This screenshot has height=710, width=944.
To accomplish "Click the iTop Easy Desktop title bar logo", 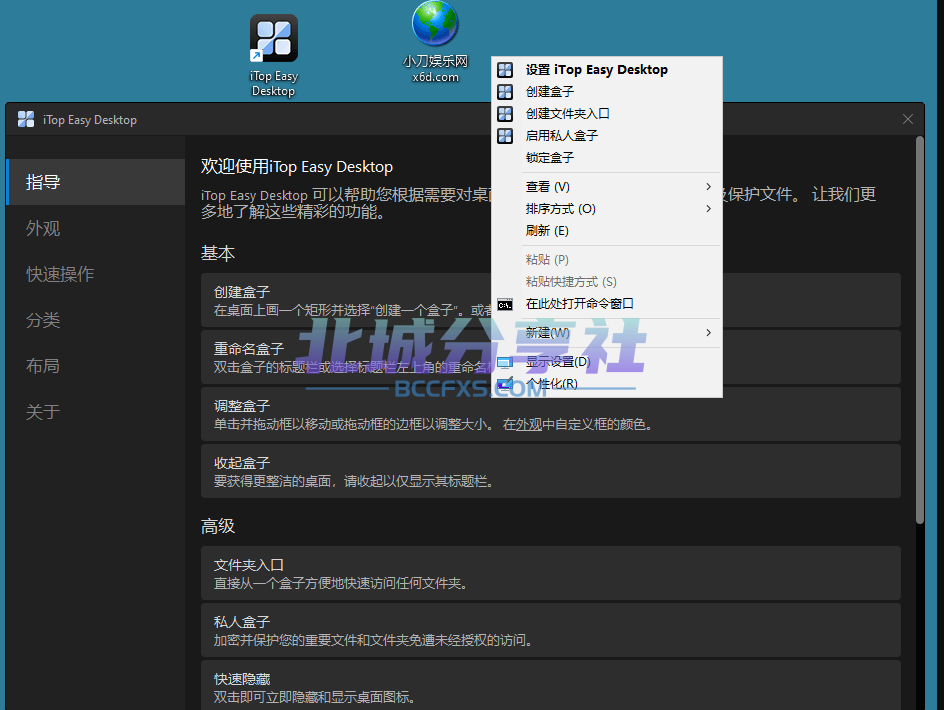I will pyautogui.click(x=26, y=119).
